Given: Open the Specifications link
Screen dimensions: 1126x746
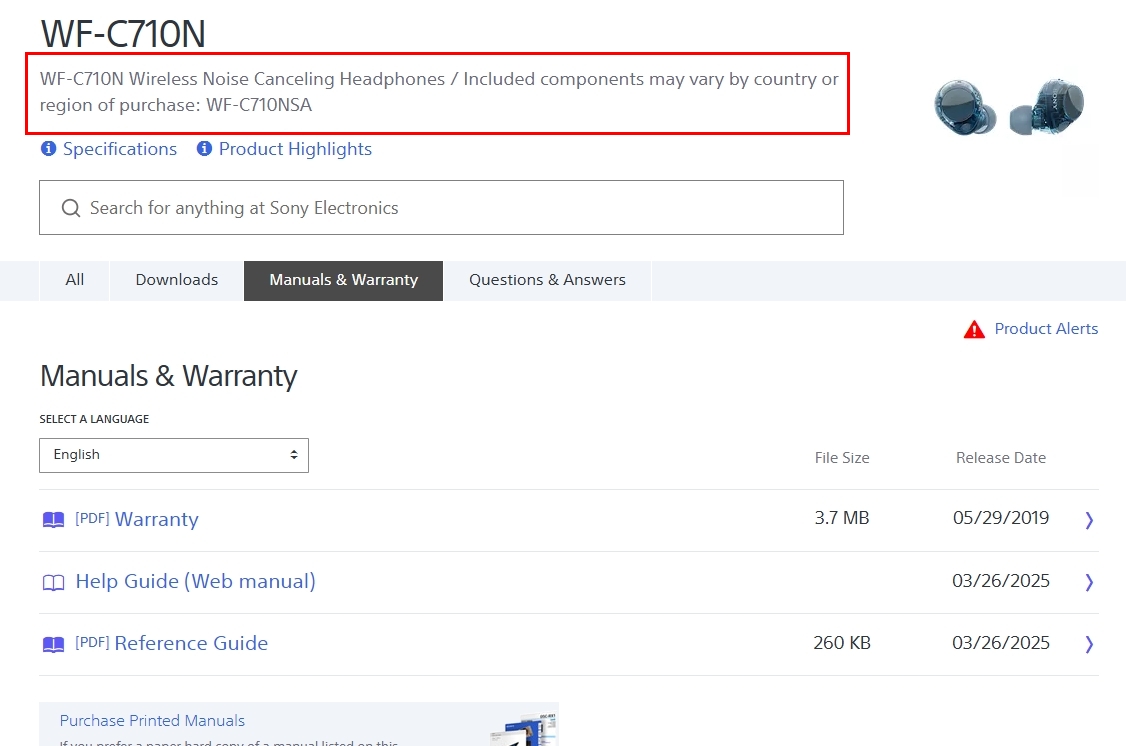Looking at the screenshot, I should click(x=120, y=149).
